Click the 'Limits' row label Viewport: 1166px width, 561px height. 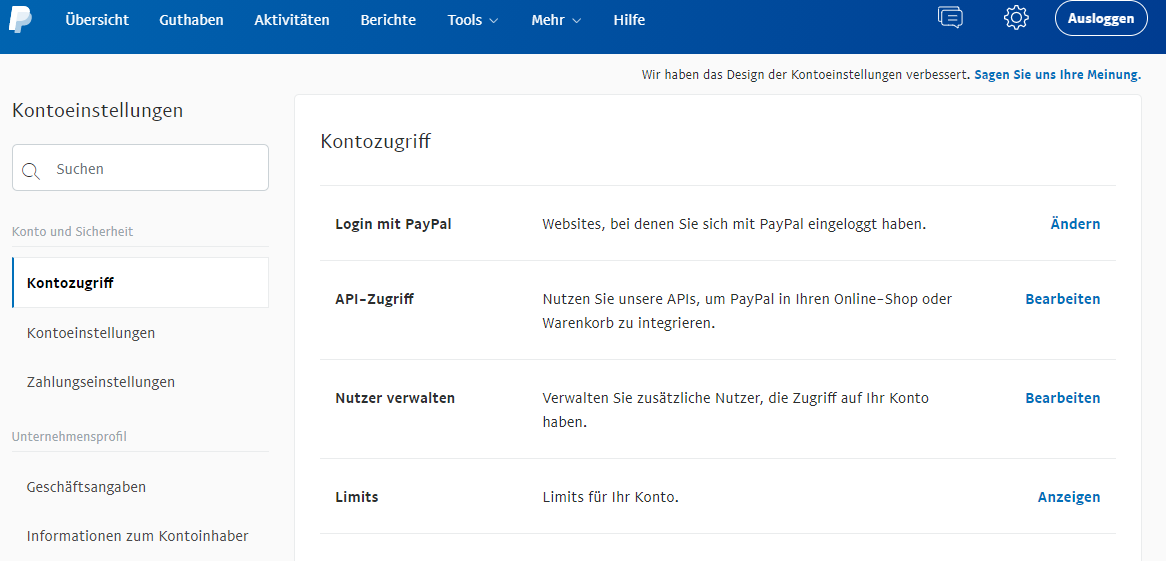coord(357,497)
